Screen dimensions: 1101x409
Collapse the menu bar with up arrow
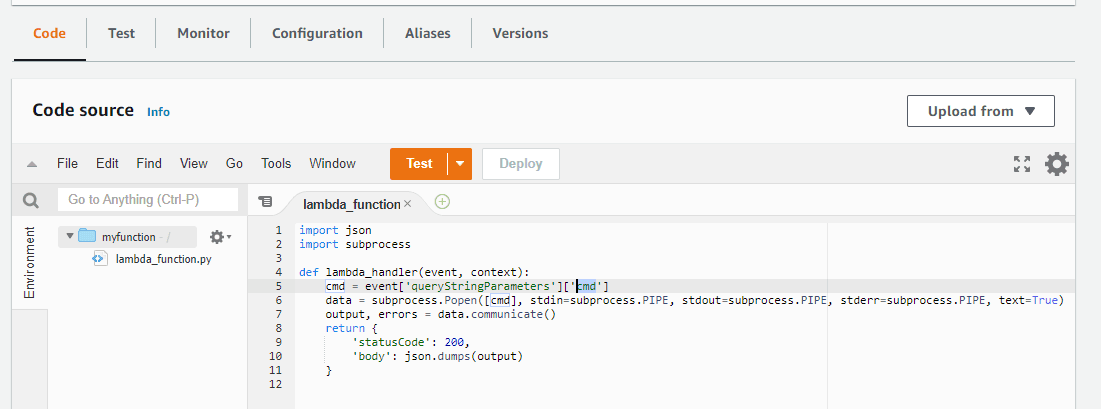point(32,164)
